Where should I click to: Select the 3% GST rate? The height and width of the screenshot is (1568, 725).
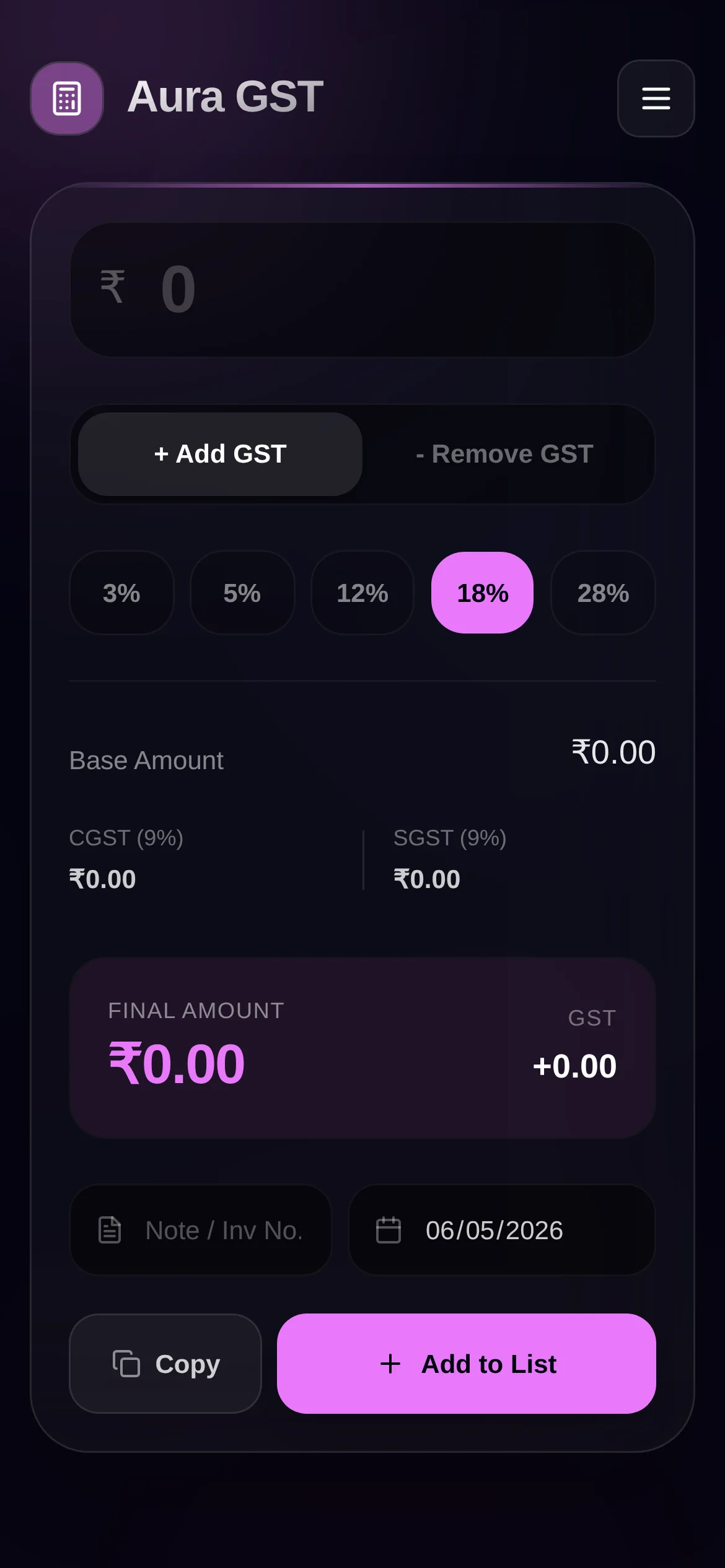[x=121, y=593]
